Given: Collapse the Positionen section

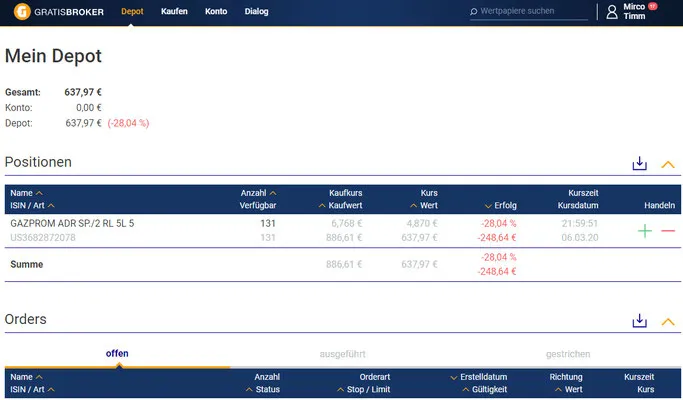Looking at the screenshot, I should 667,165.
